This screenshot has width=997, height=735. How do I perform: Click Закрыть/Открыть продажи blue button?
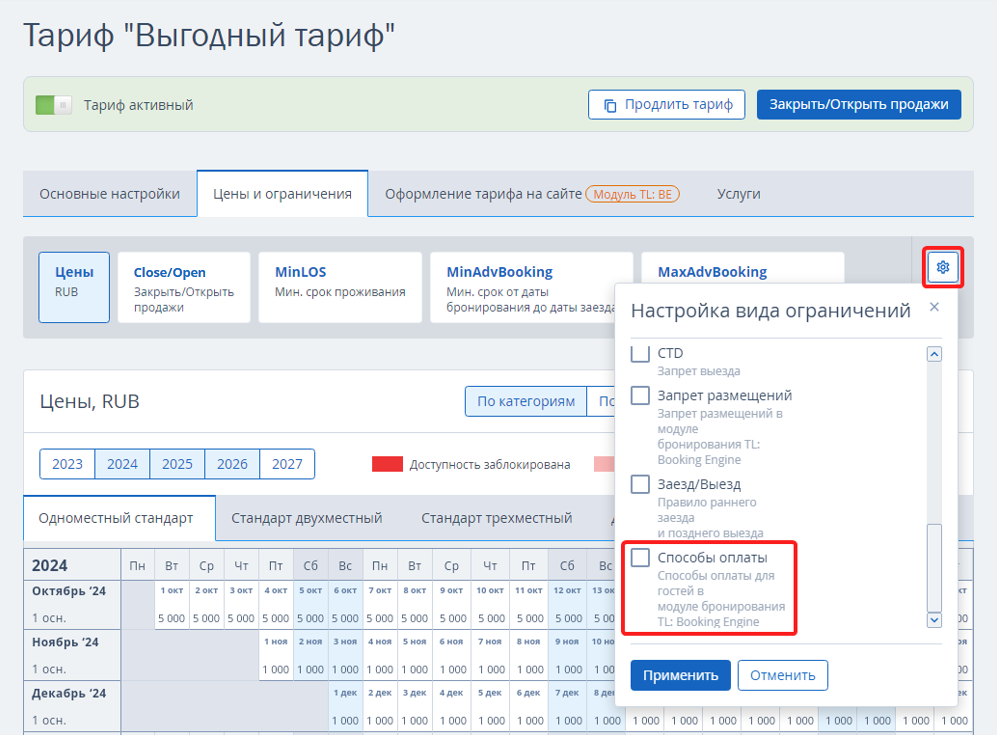858,104
